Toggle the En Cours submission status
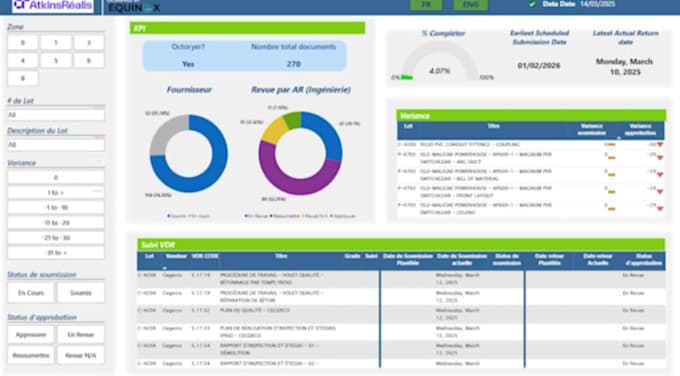Viewport: 680px width, 376px height. 31,293
